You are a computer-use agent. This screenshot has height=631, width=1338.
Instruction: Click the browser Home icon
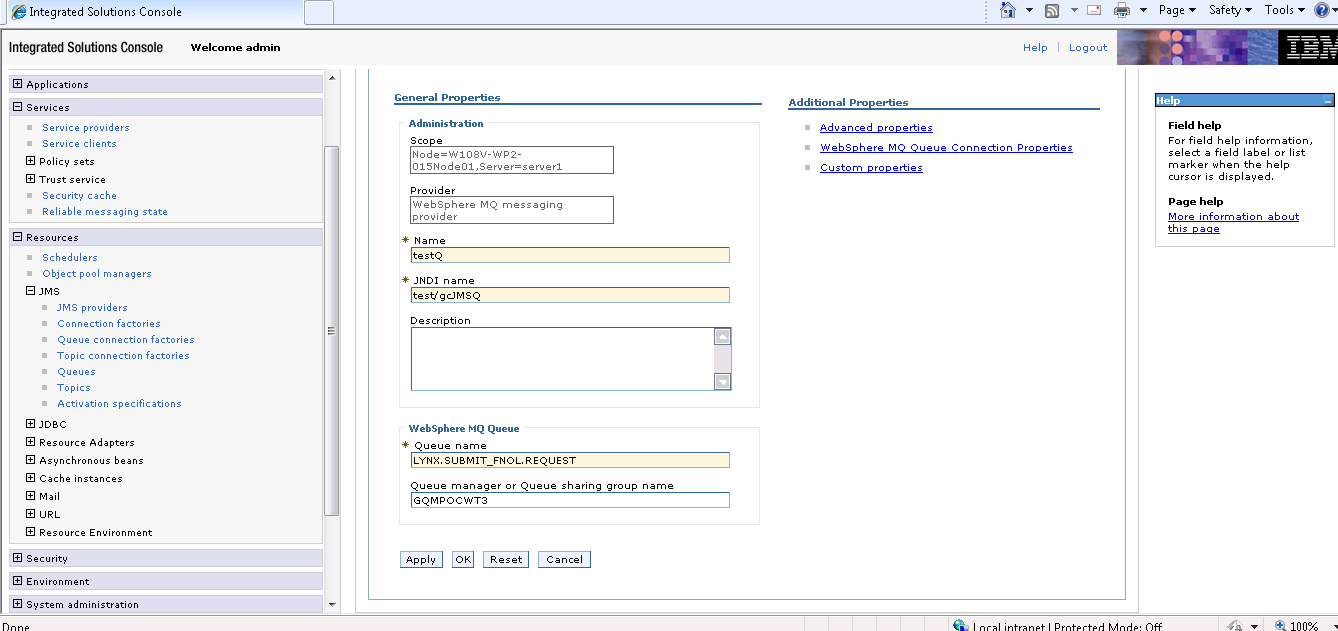[1008, 10]
